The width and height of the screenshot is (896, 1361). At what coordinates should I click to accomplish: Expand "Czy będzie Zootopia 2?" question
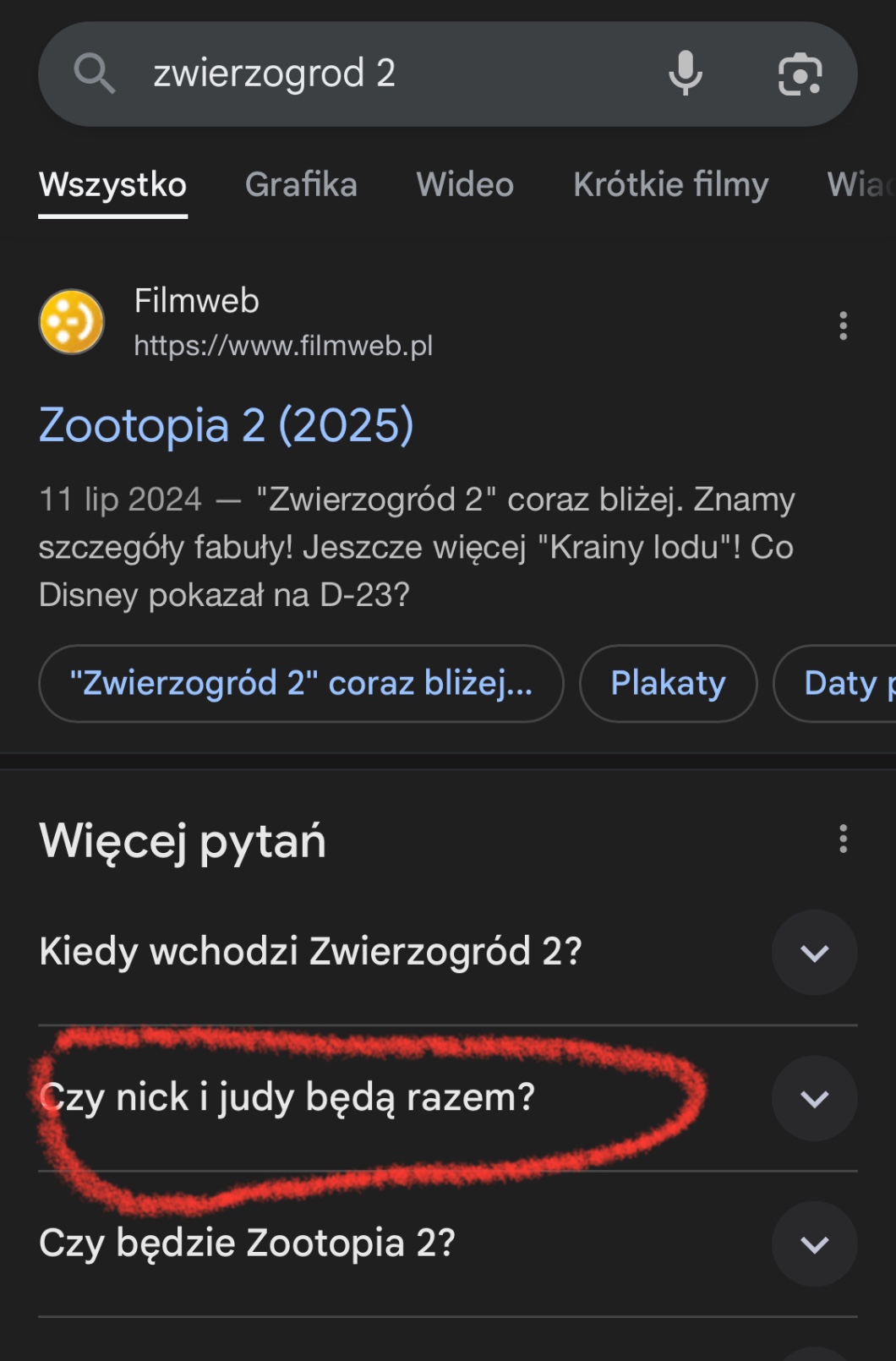(814, 1244)
